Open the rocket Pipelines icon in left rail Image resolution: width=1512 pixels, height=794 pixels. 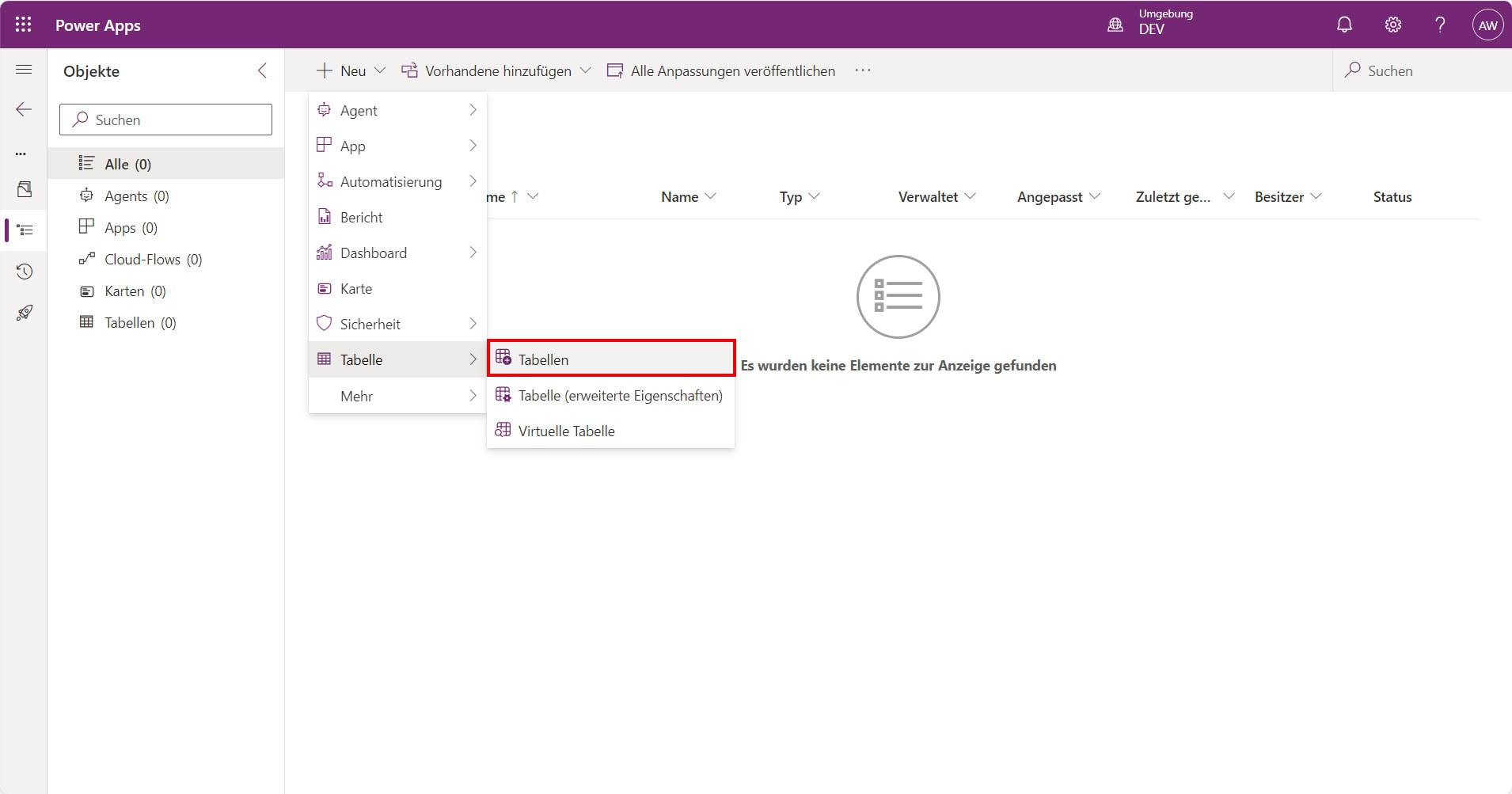pos(25,313)
